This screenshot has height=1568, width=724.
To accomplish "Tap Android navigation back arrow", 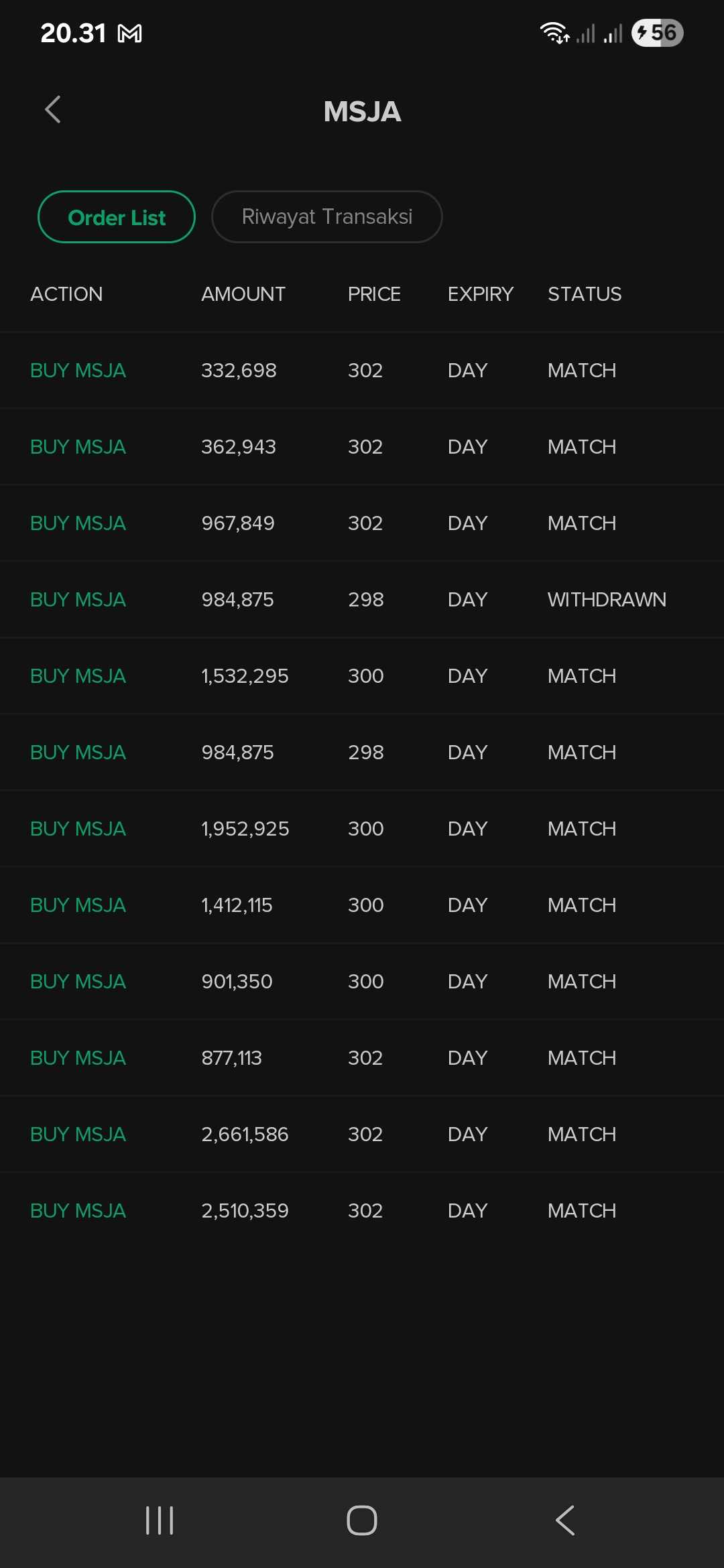I will (565, 1520).
